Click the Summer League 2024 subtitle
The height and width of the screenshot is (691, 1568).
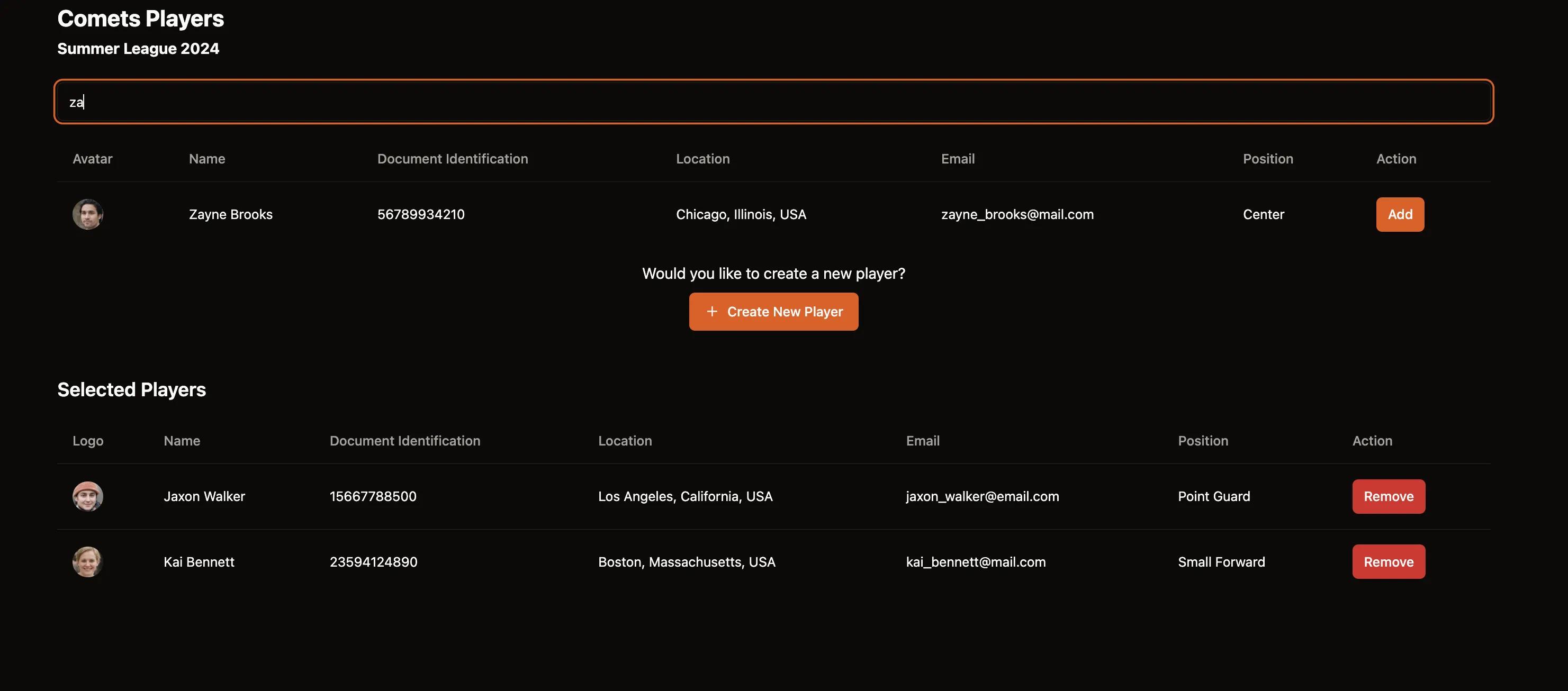click(138, 49)
